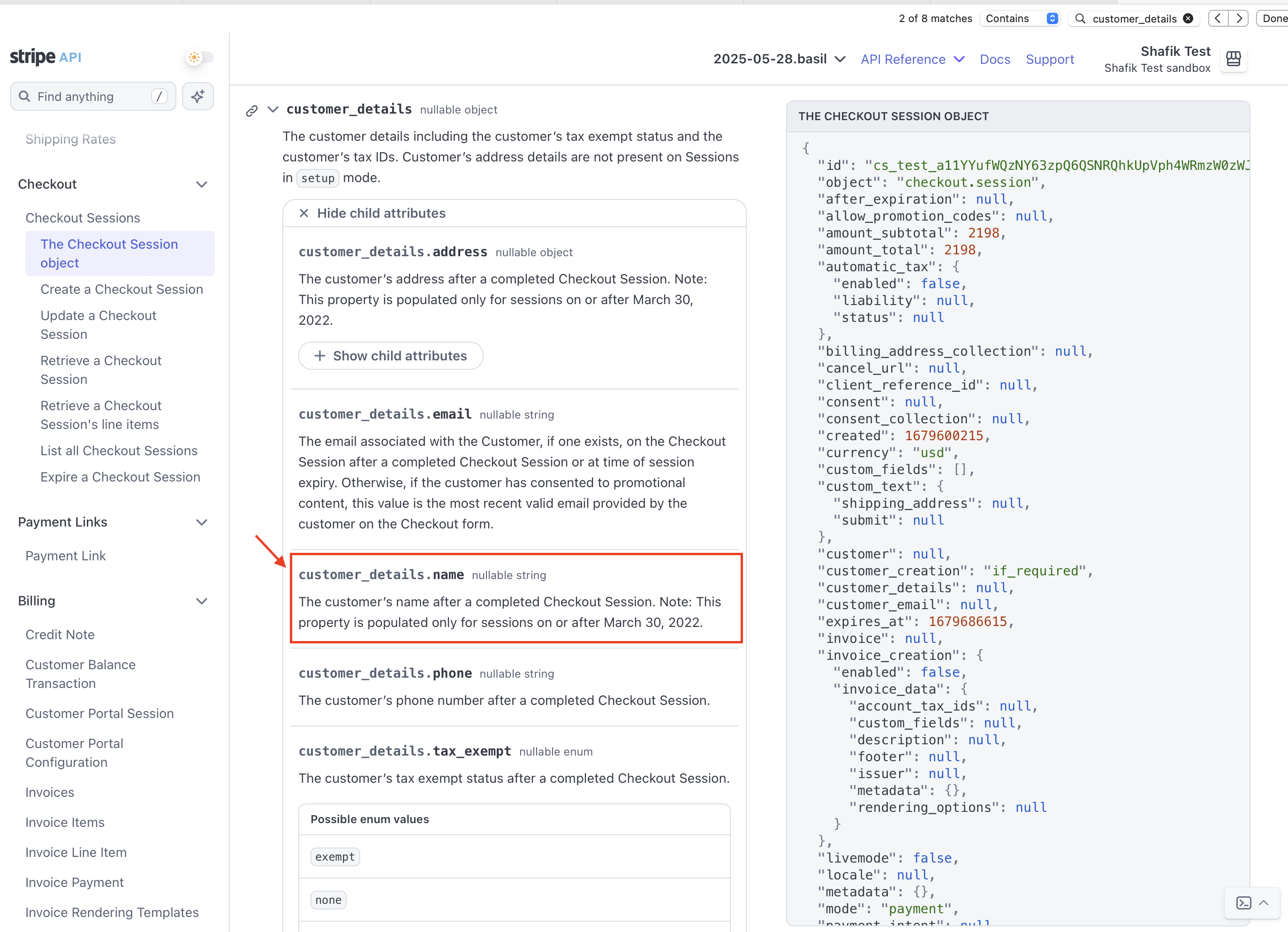Open Payment Link in sidebar
The height and width of the screenshot is (932, 1288).
(65, 556)
